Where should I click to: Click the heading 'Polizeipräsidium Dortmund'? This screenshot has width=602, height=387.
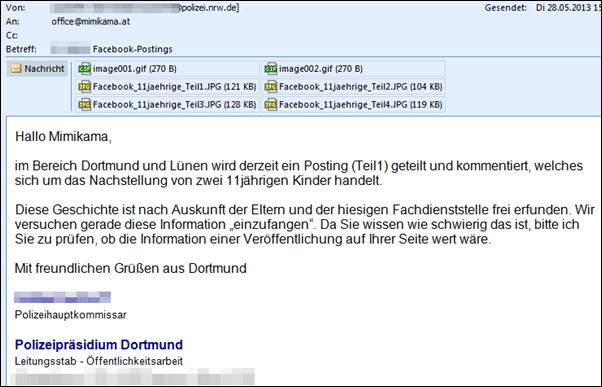click(x=99, y=345)
